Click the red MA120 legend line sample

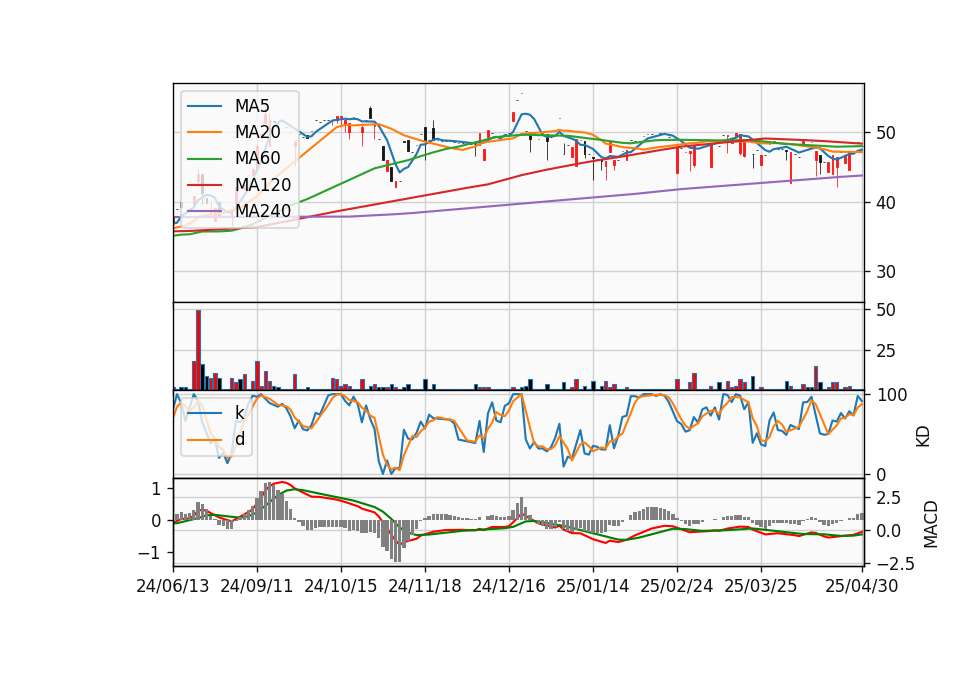[204, 185]
